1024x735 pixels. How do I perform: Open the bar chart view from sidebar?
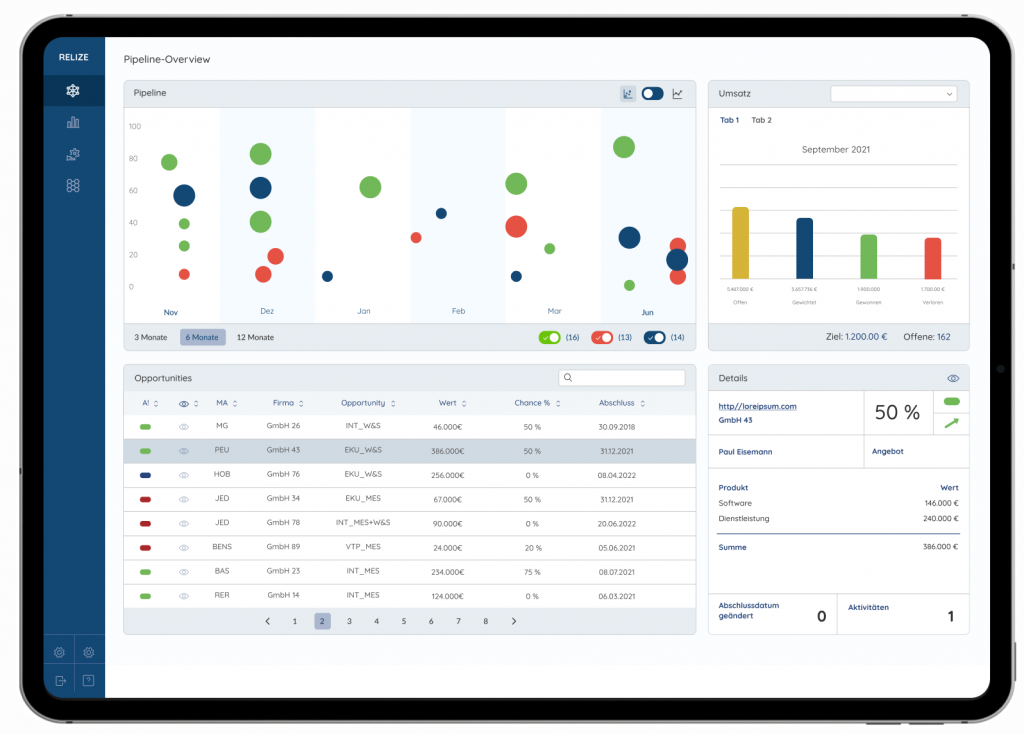(x=72, y=121)
